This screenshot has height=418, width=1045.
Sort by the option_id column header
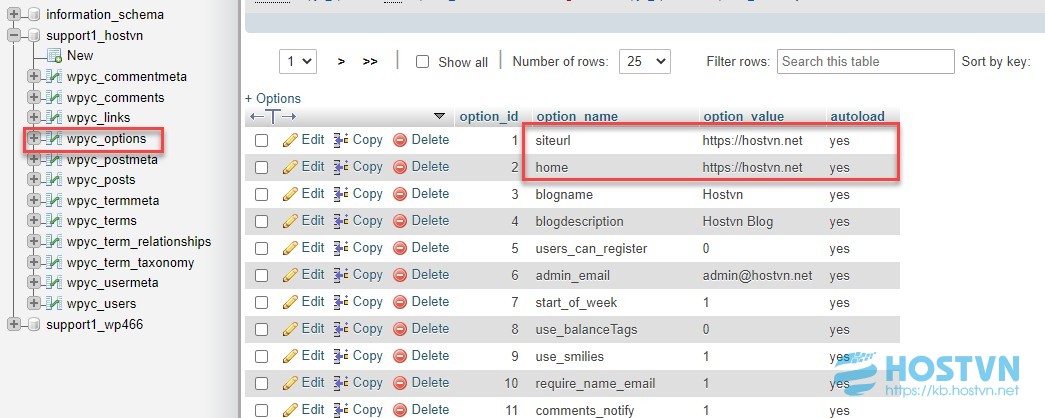489,117
